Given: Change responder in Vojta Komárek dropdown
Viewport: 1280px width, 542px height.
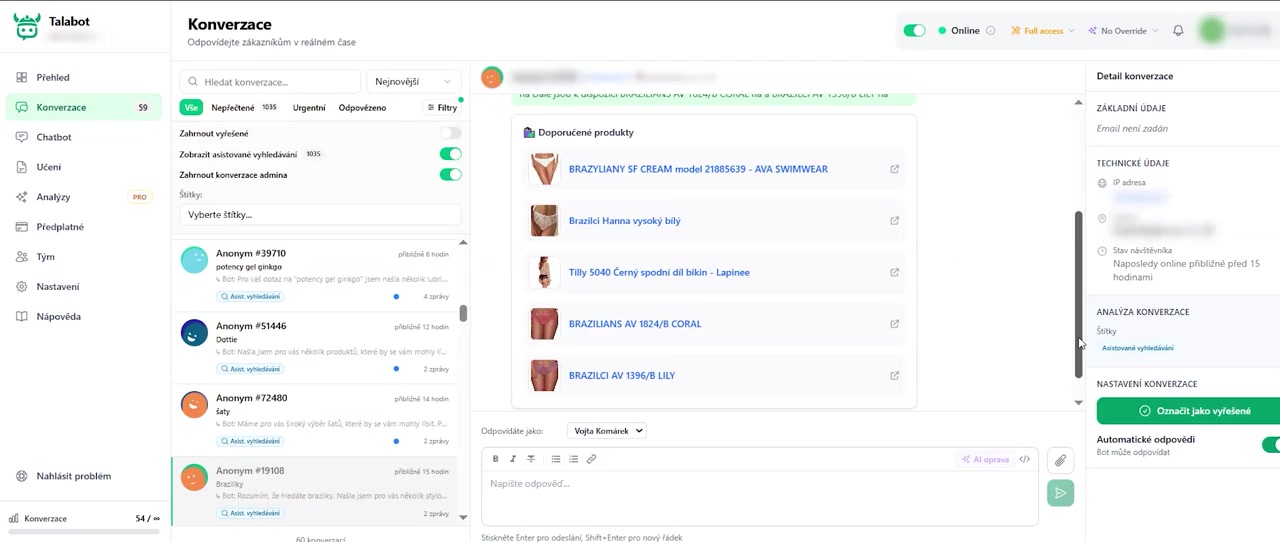Looking at the screenshot, I should click(606, 431).
